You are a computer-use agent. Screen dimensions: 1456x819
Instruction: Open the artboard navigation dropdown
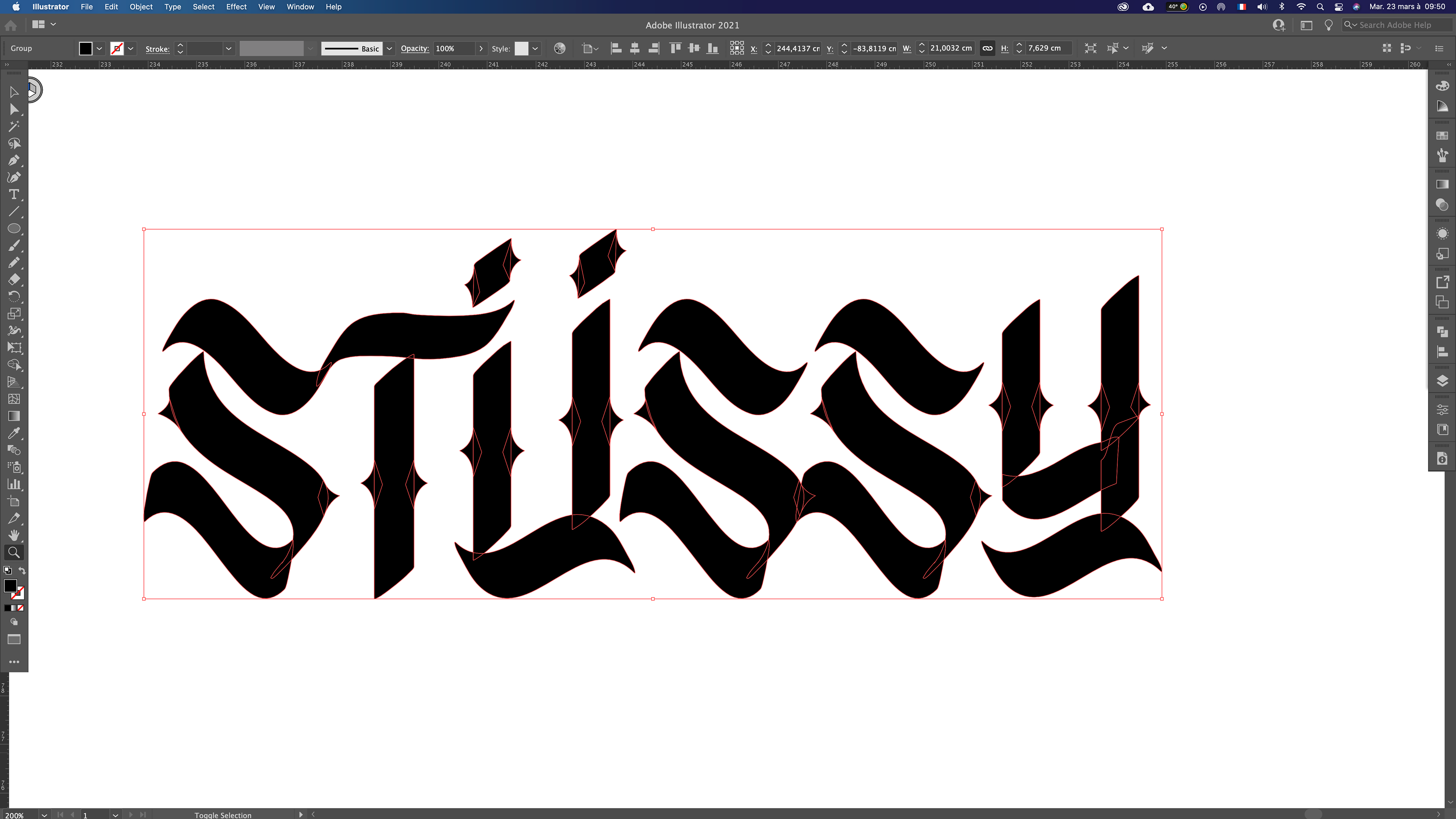(x=115, y=814)
